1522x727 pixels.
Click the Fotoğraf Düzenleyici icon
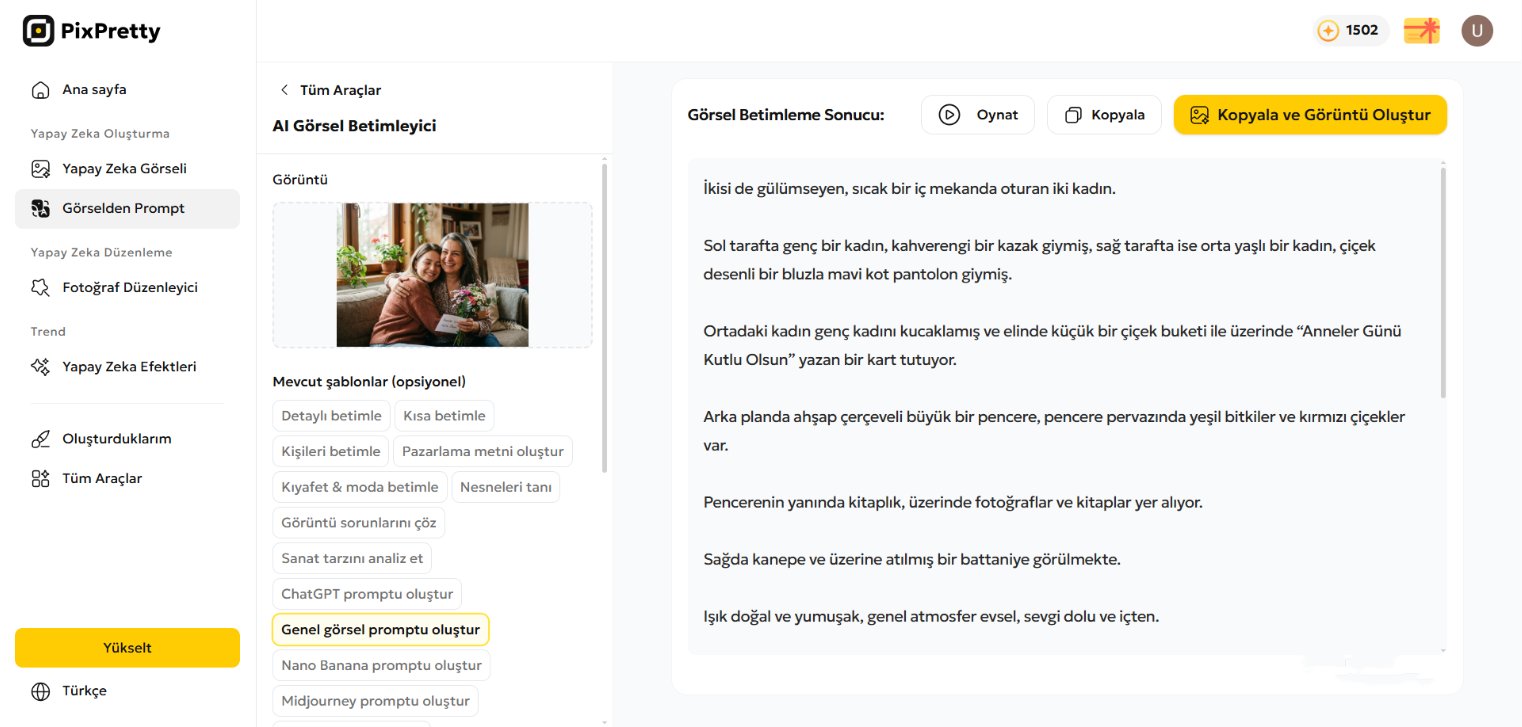[40, 288]
